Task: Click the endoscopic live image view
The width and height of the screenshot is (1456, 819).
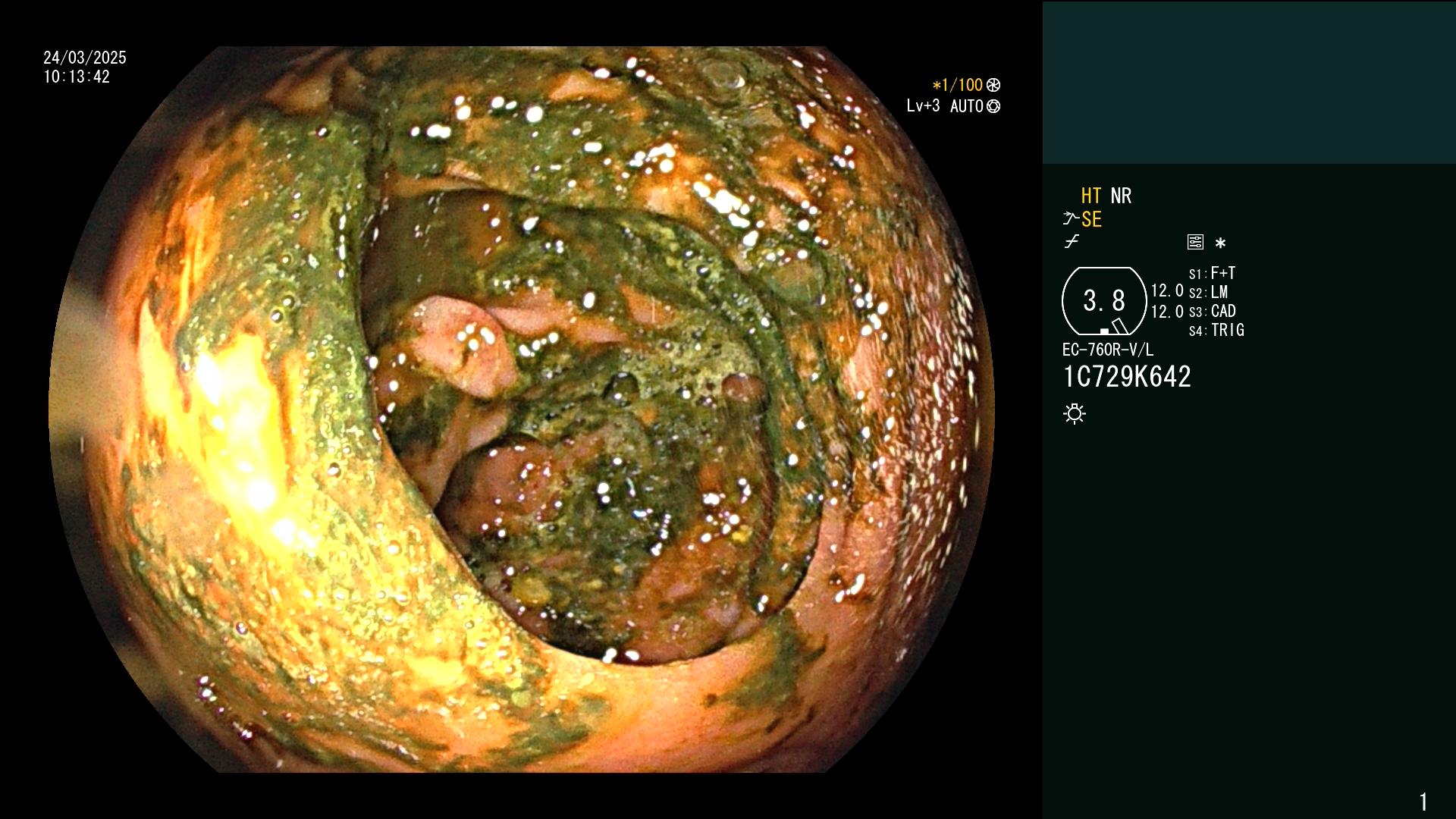Action: [521, 409]
